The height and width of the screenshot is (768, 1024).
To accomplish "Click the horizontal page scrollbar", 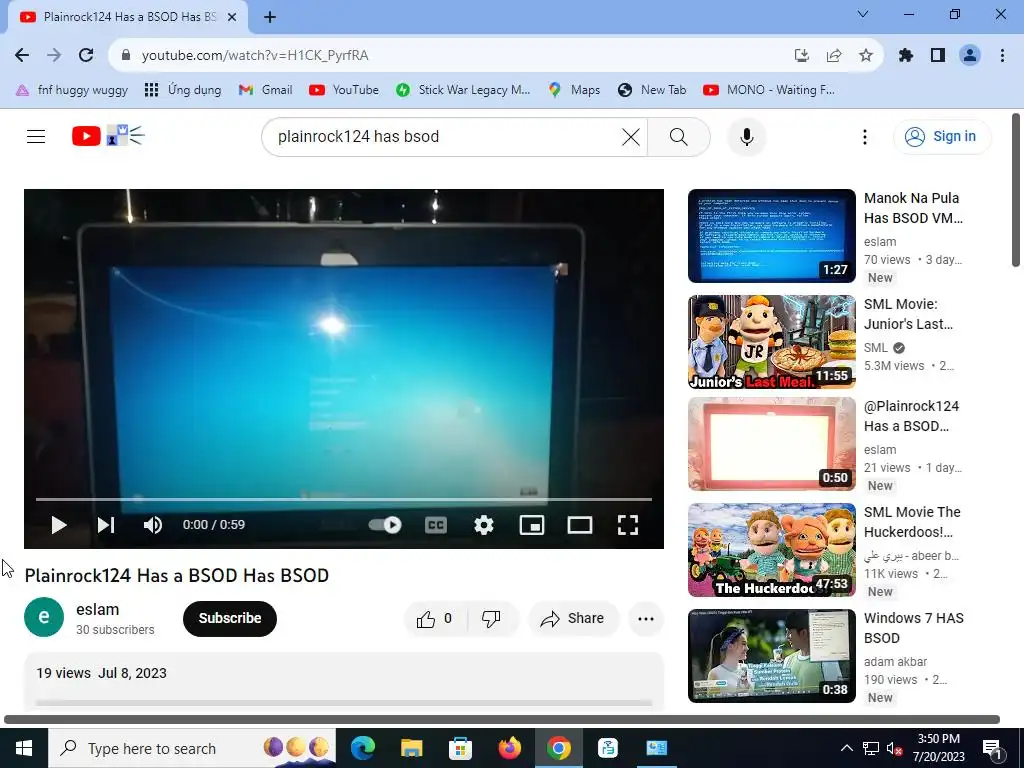I will click(502, 720).
